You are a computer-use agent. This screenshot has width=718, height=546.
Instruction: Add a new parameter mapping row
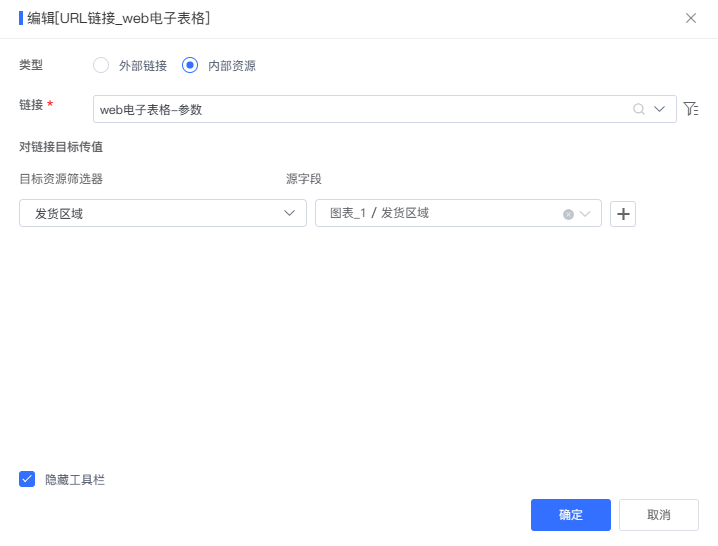click(x=623, y=214)
